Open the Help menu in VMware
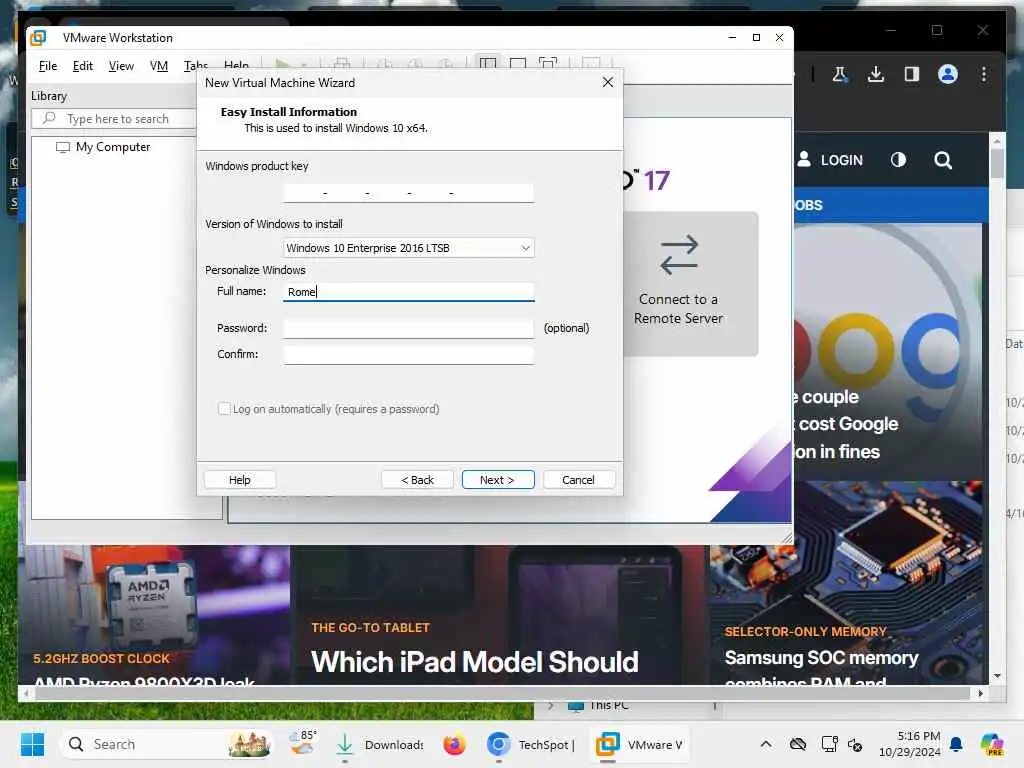The width and height of the screenshot is (1024, 768). 236,65
